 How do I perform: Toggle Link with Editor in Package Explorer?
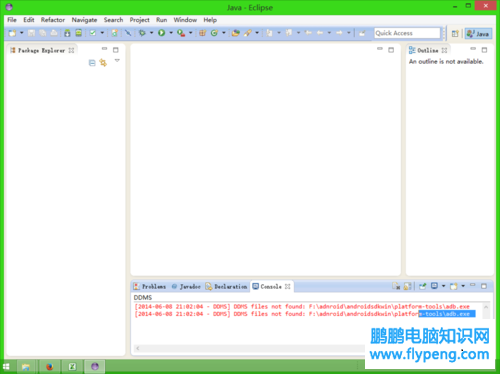tap(103, 63)
